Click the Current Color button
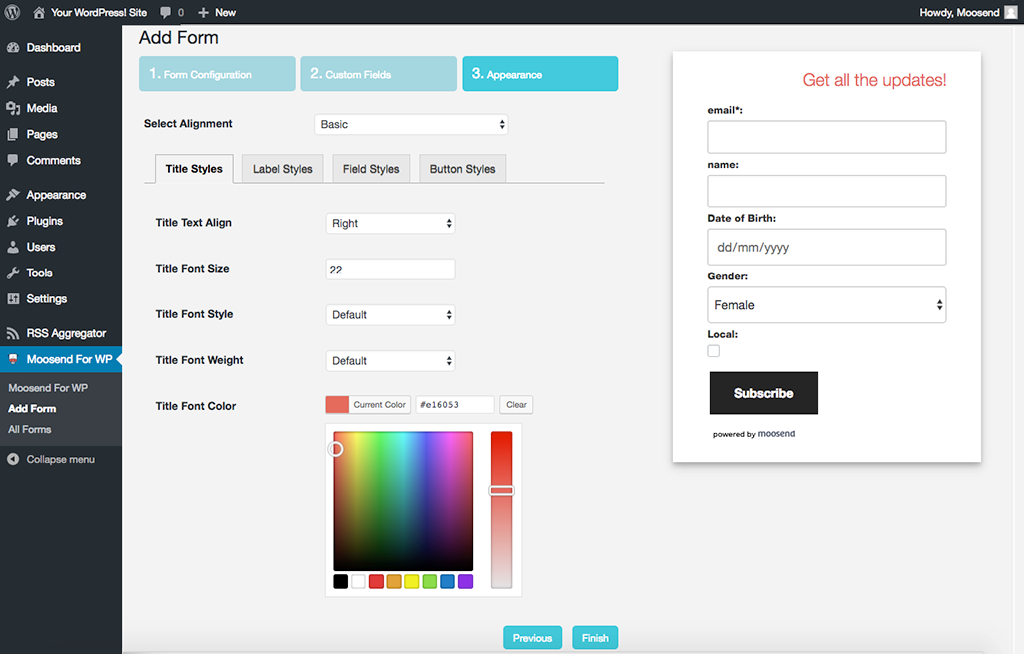The width and height of the screenshot is (1024, 654). coord(368,404)
